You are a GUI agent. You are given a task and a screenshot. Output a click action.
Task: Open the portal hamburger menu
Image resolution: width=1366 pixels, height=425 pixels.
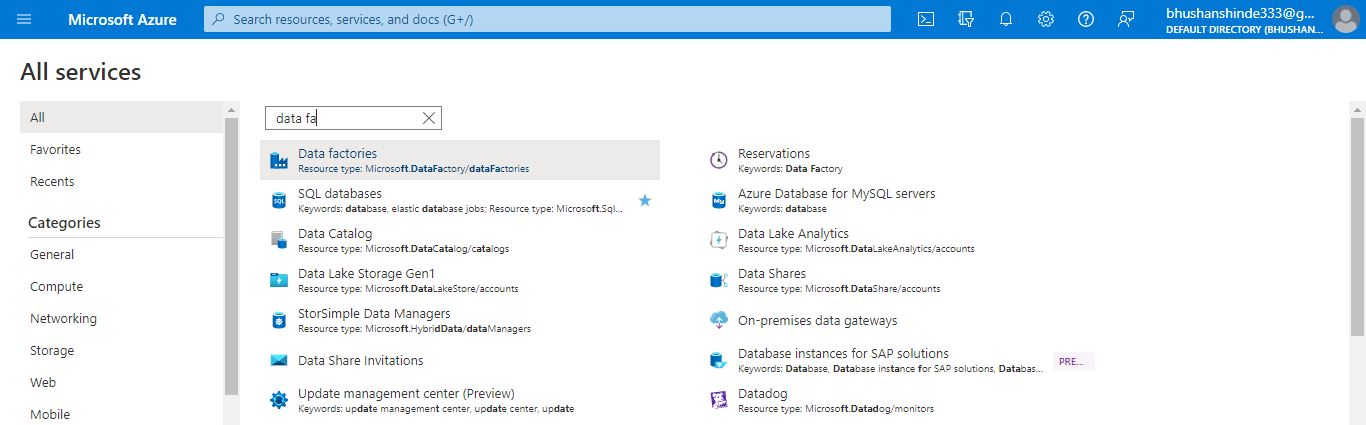(24, 19)
